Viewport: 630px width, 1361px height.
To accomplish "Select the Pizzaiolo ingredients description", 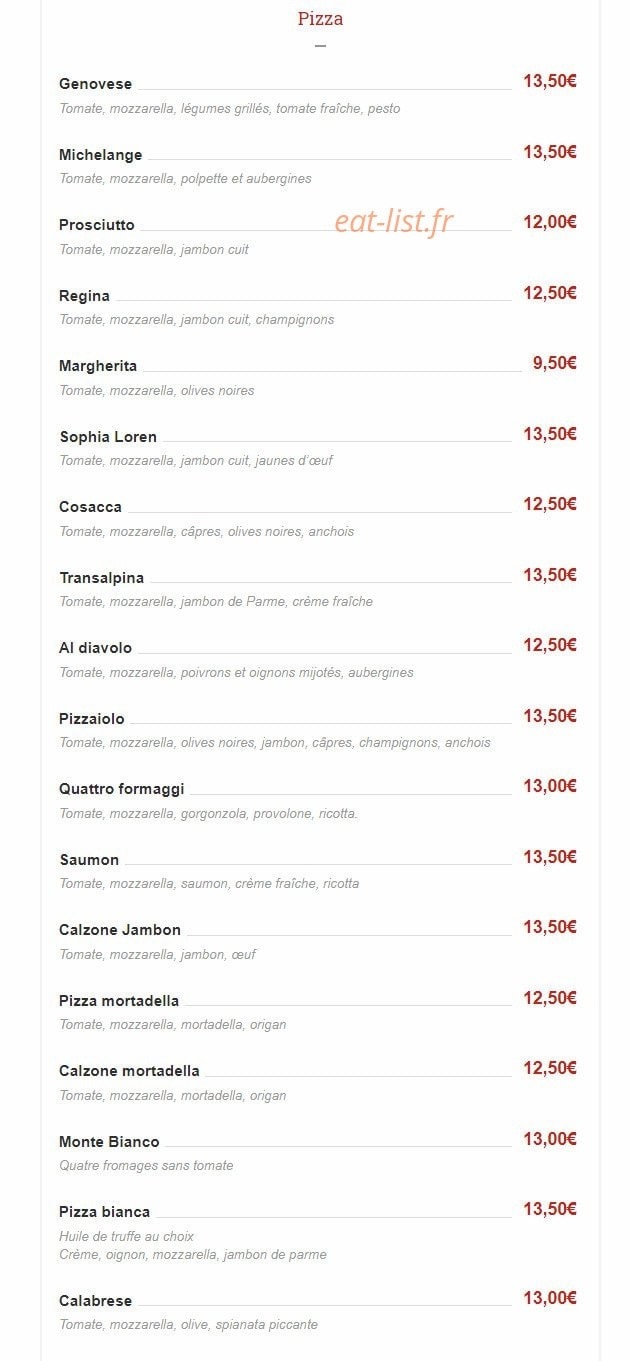I will (x=275, y=743).
